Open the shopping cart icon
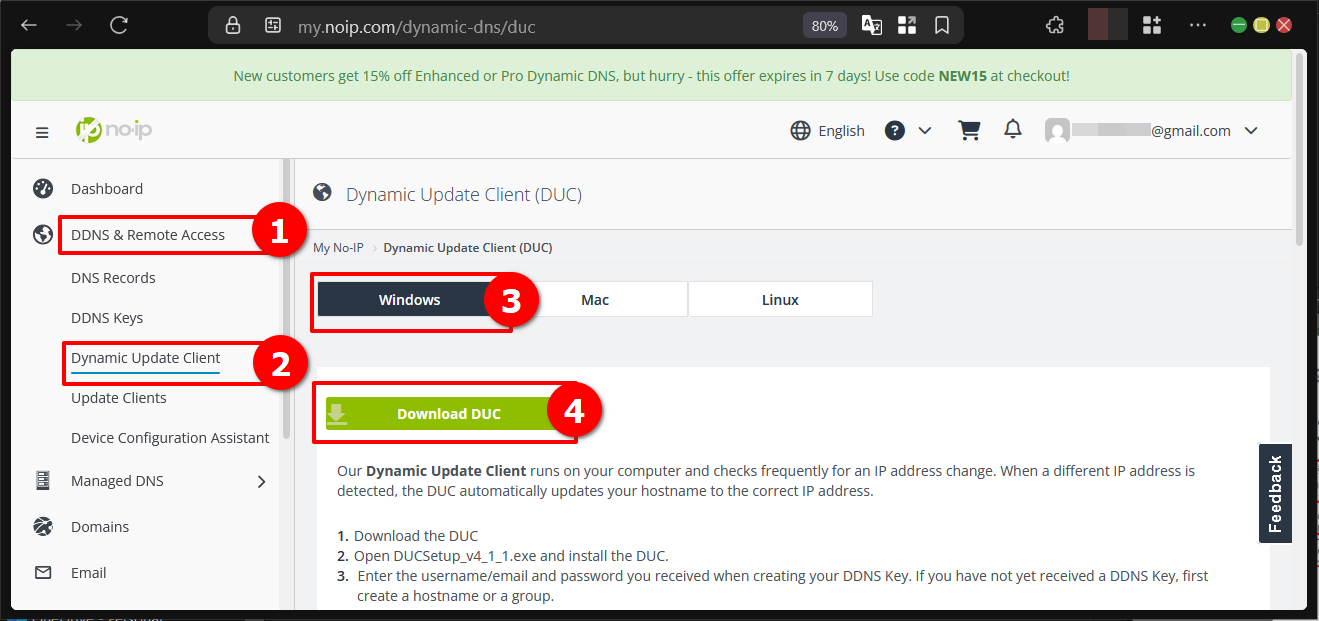1319x621 pixels. click(968, 129)
